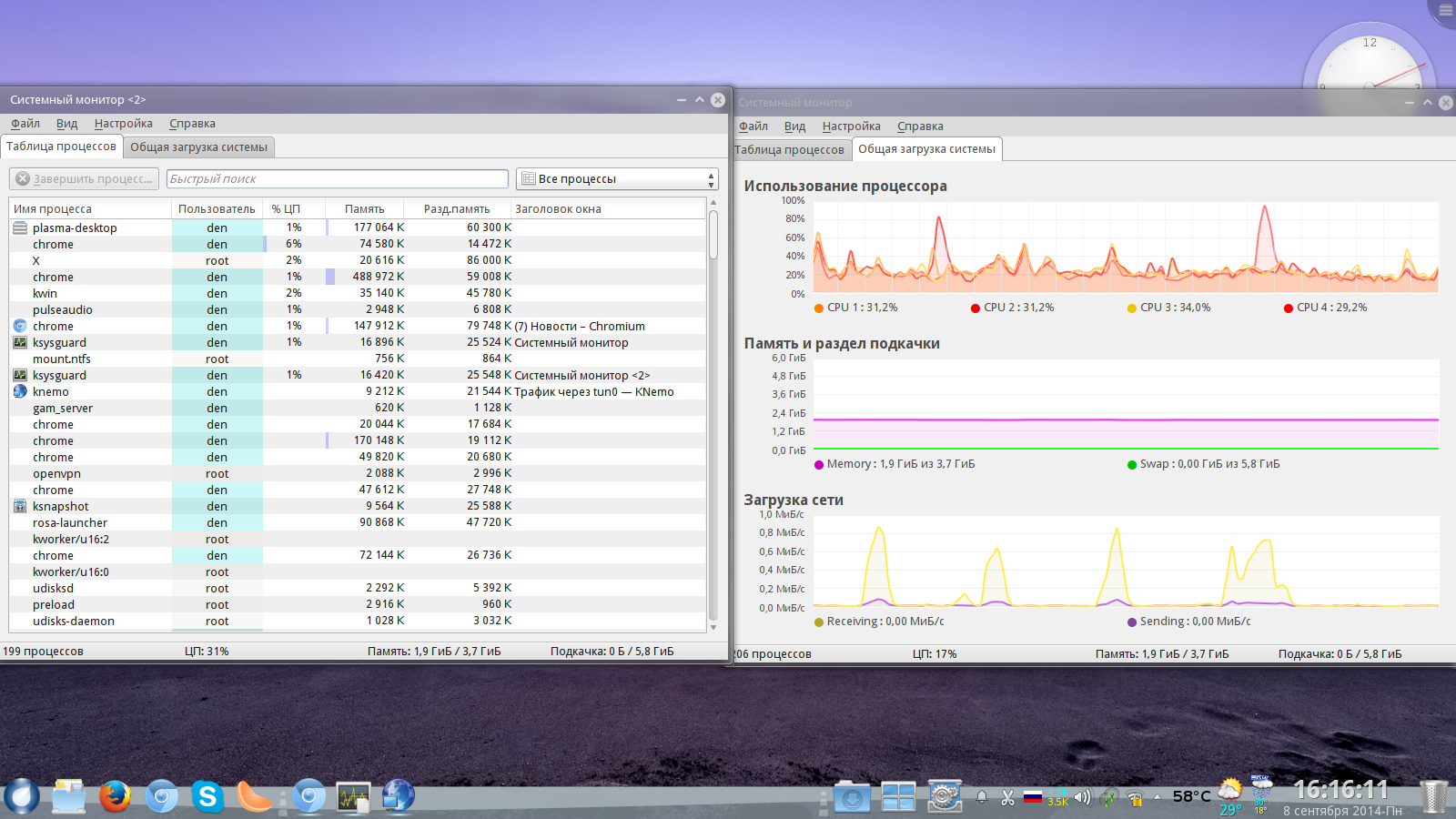
Task: Open Firefox from the taskbar
Action: click(x=115, y=797)
